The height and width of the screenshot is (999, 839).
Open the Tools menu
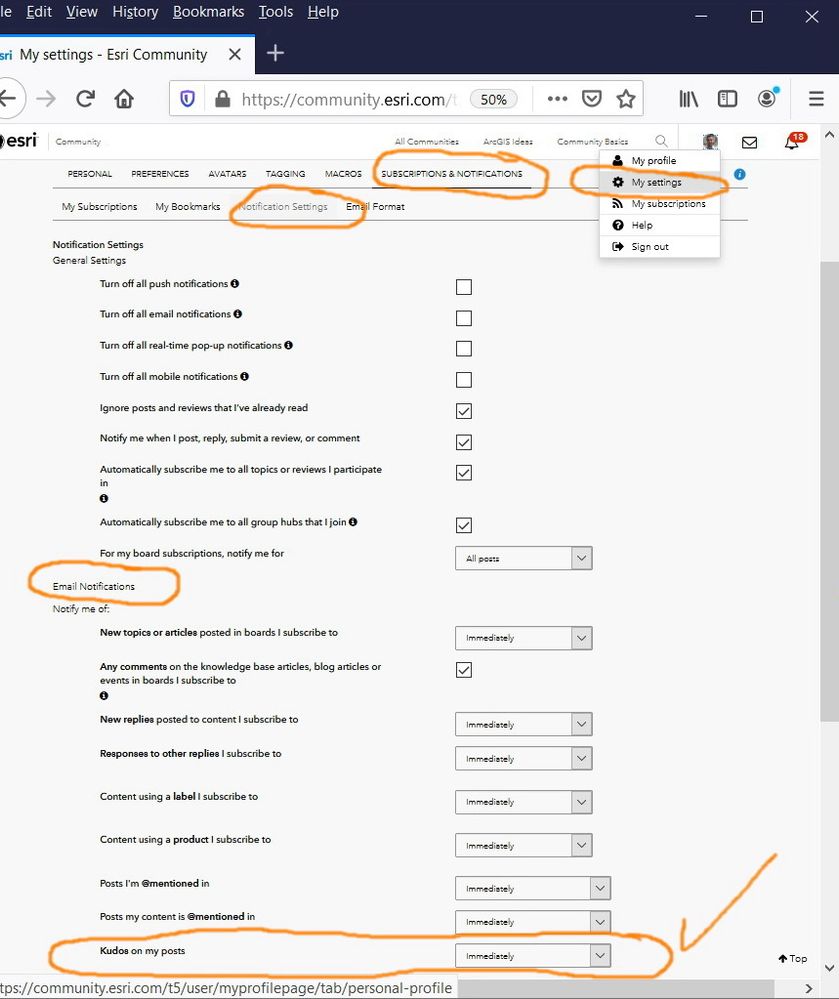coord(276,12)
